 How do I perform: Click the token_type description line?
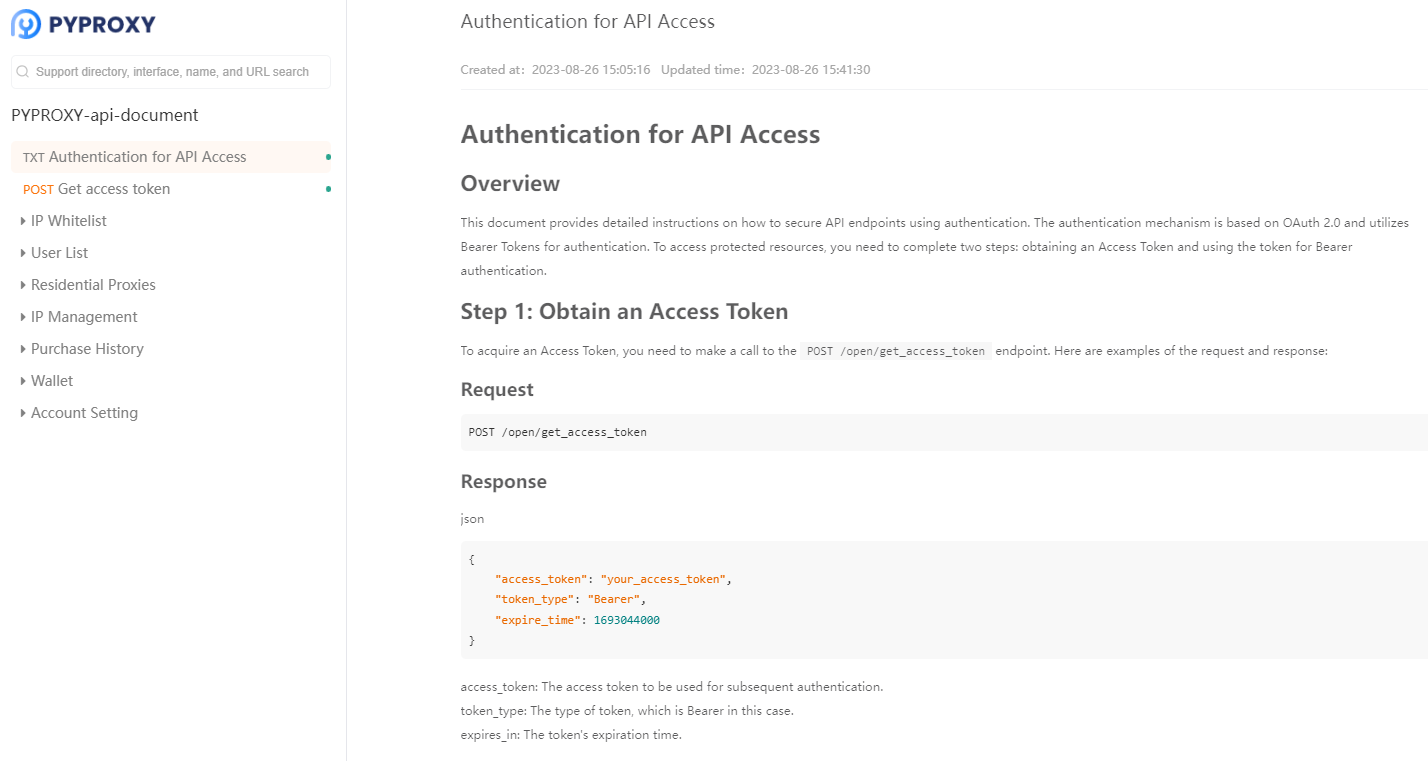click(x=627, y=711)
